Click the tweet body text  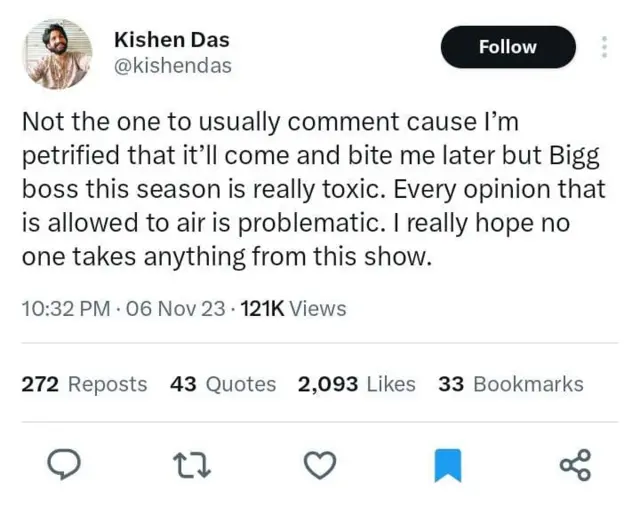pyautogui.click(x=312, y=189)
